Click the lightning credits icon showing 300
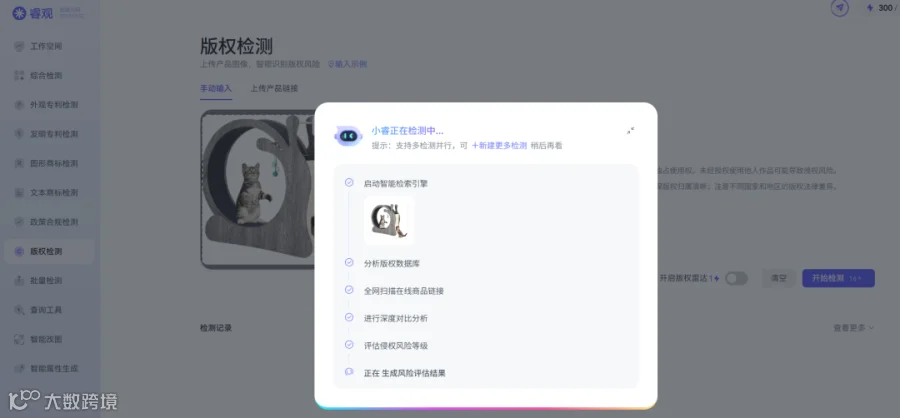The image size is (900, 418). [870, 8]
